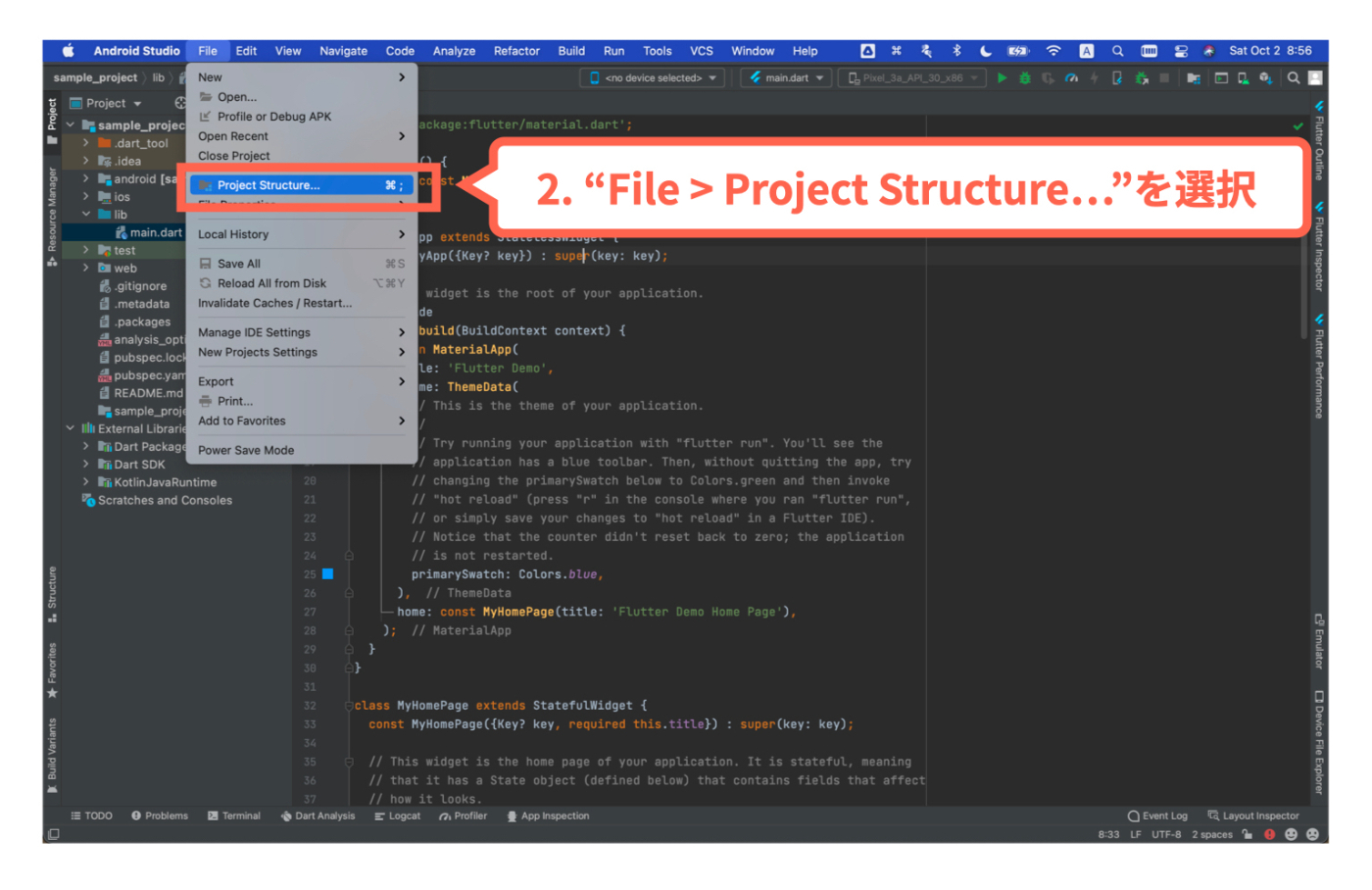Open the Event Log button

pos(1157,816)
